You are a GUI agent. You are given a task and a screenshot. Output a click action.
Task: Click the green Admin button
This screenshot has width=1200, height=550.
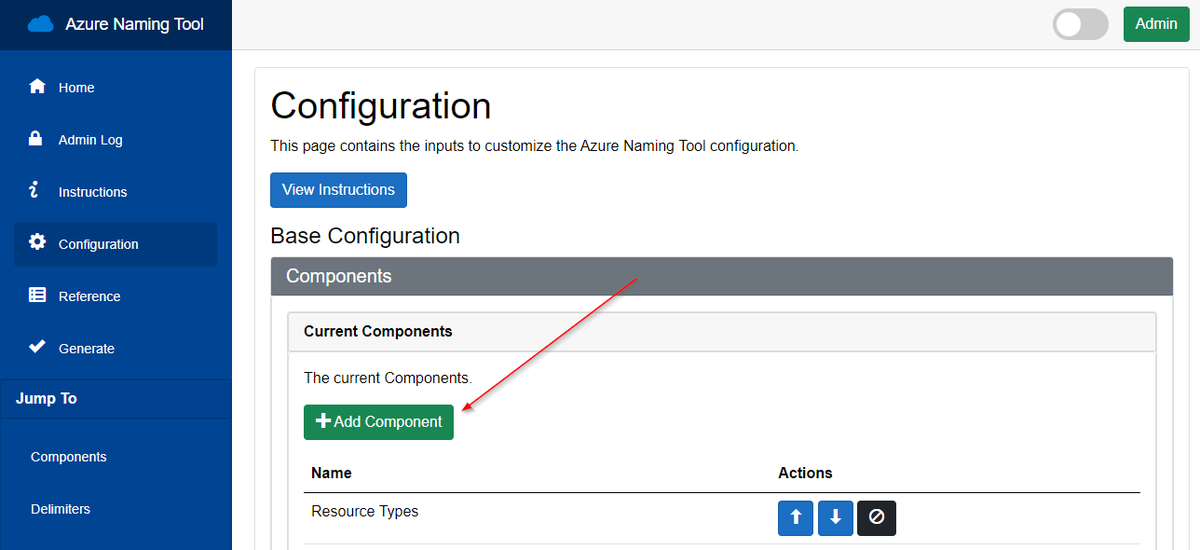1156,24
